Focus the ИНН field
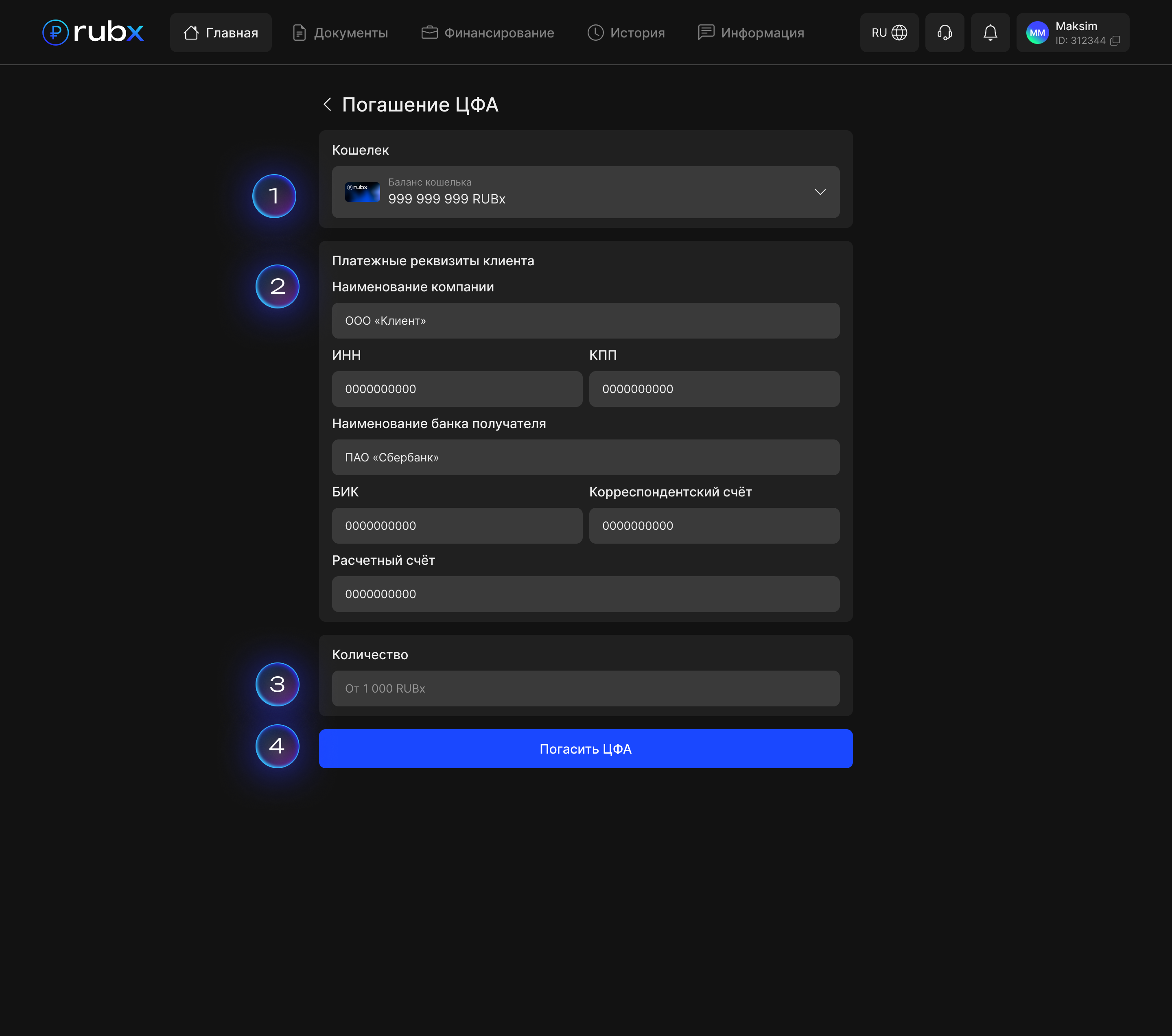Image resolution: width=1172 pixels, height=1036 pixels. click(457, 389)
